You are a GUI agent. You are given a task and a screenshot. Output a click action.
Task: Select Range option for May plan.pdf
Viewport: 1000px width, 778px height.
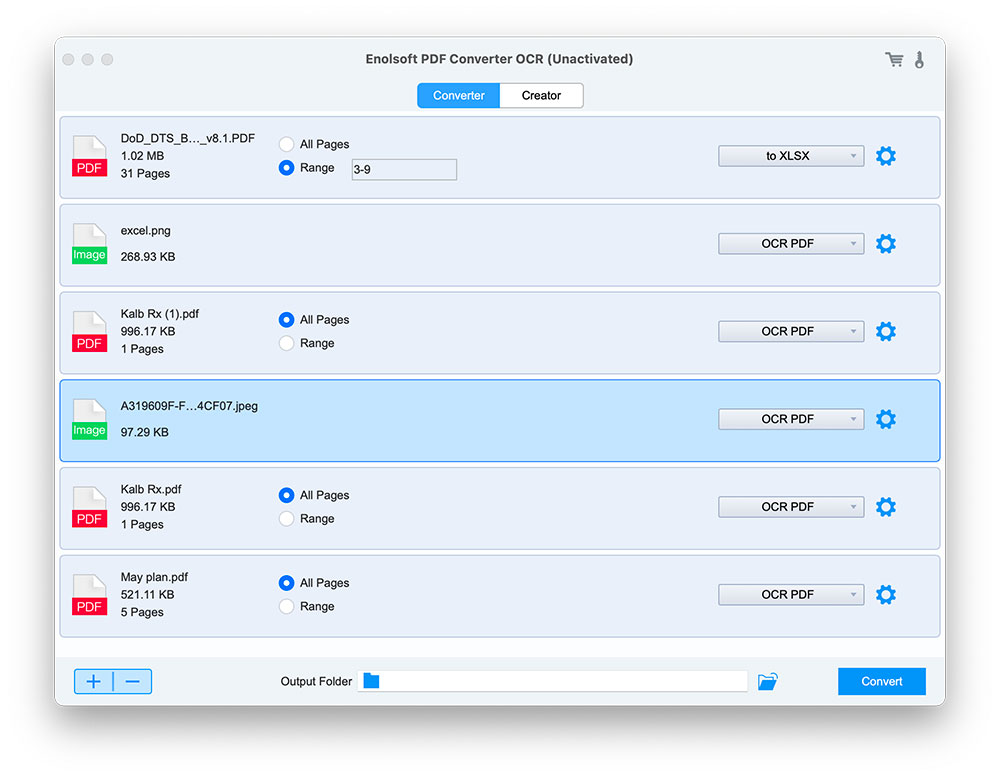coord(287,607)
